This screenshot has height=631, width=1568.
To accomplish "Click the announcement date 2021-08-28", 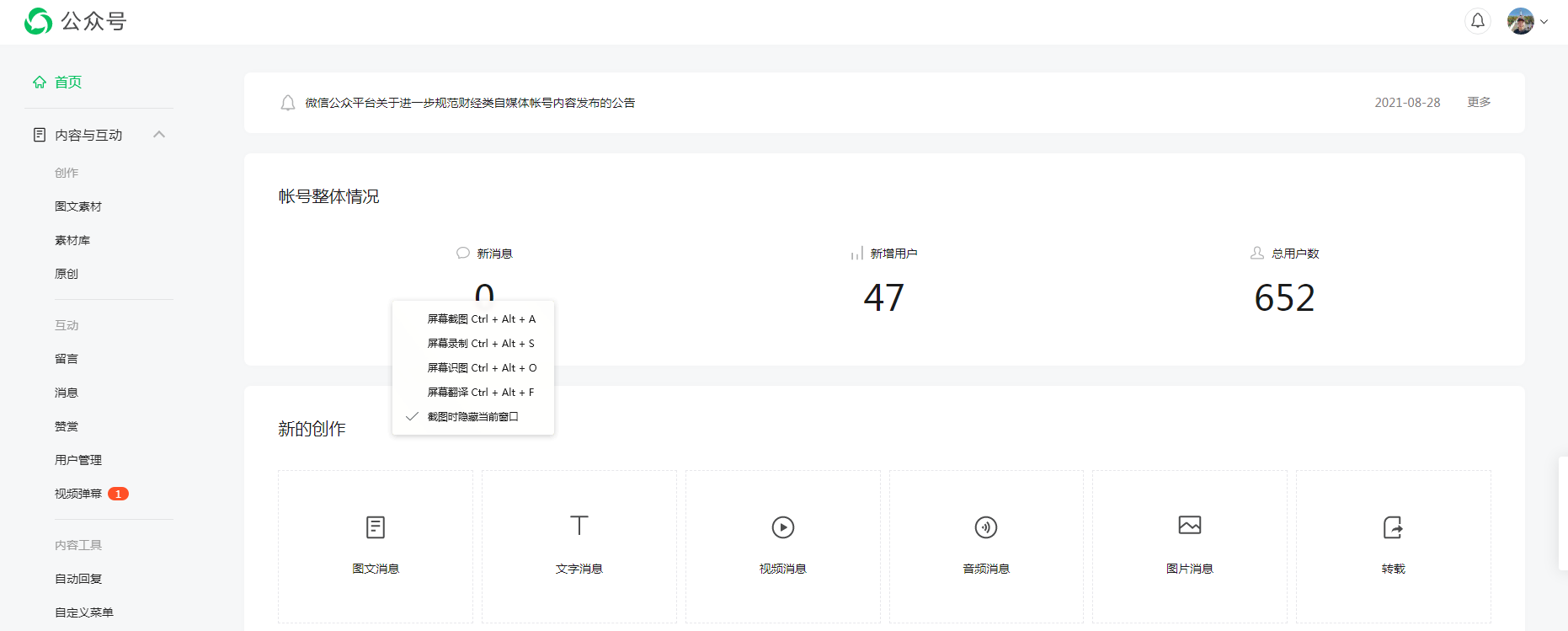I will (x=1407, y=103).
